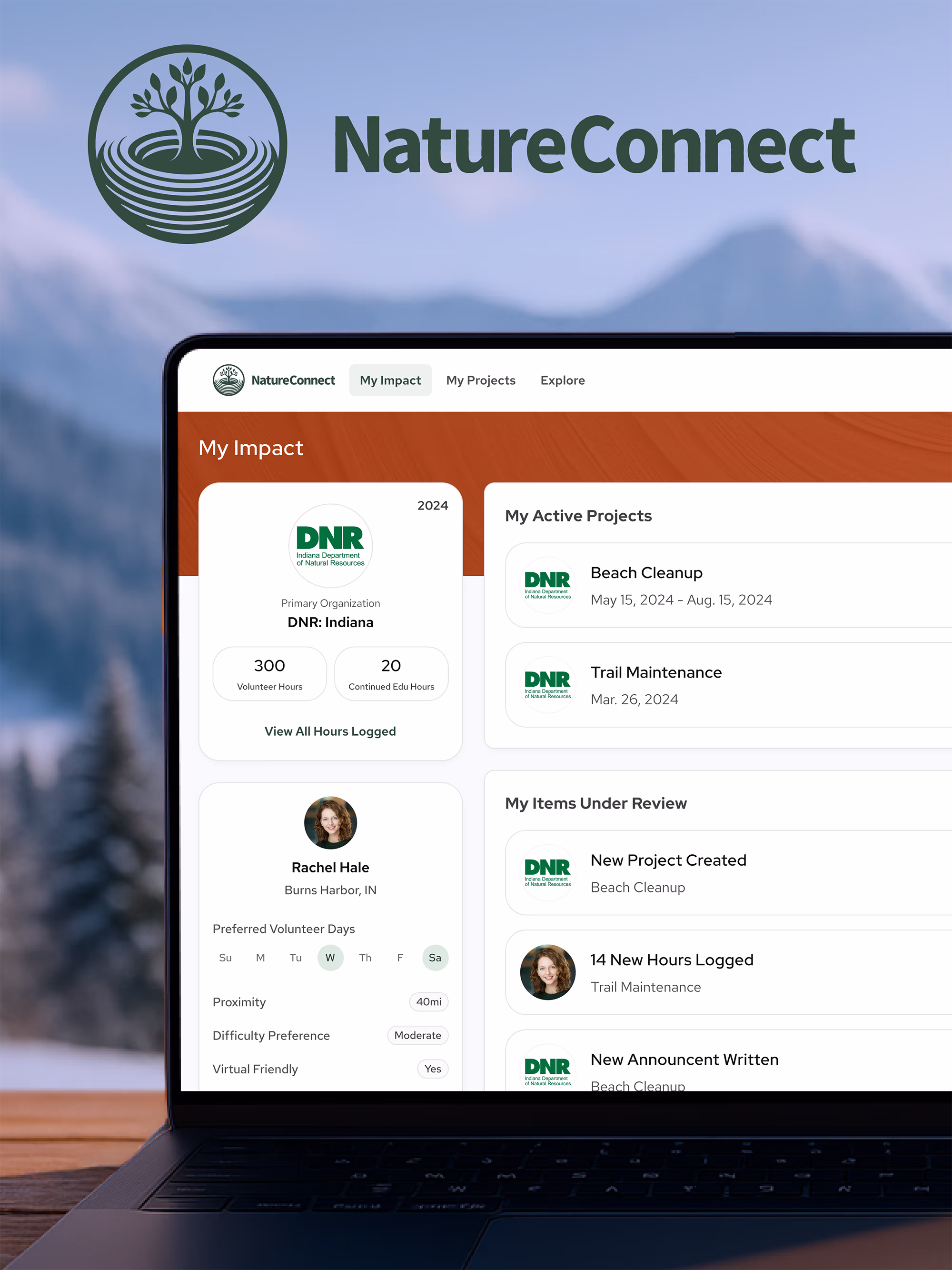
Task: Click the Yes Virtual Friendly pill
Action: [x=433, y=1069]
